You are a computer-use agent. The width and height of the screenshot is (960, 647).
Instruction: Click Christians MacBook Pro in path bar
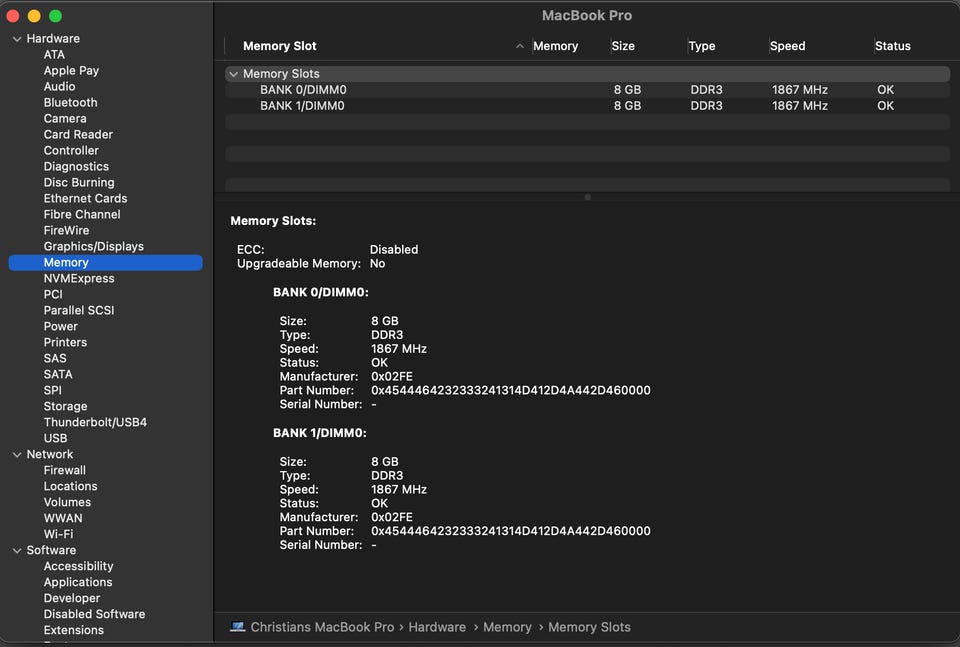click(x=322, y=627)
